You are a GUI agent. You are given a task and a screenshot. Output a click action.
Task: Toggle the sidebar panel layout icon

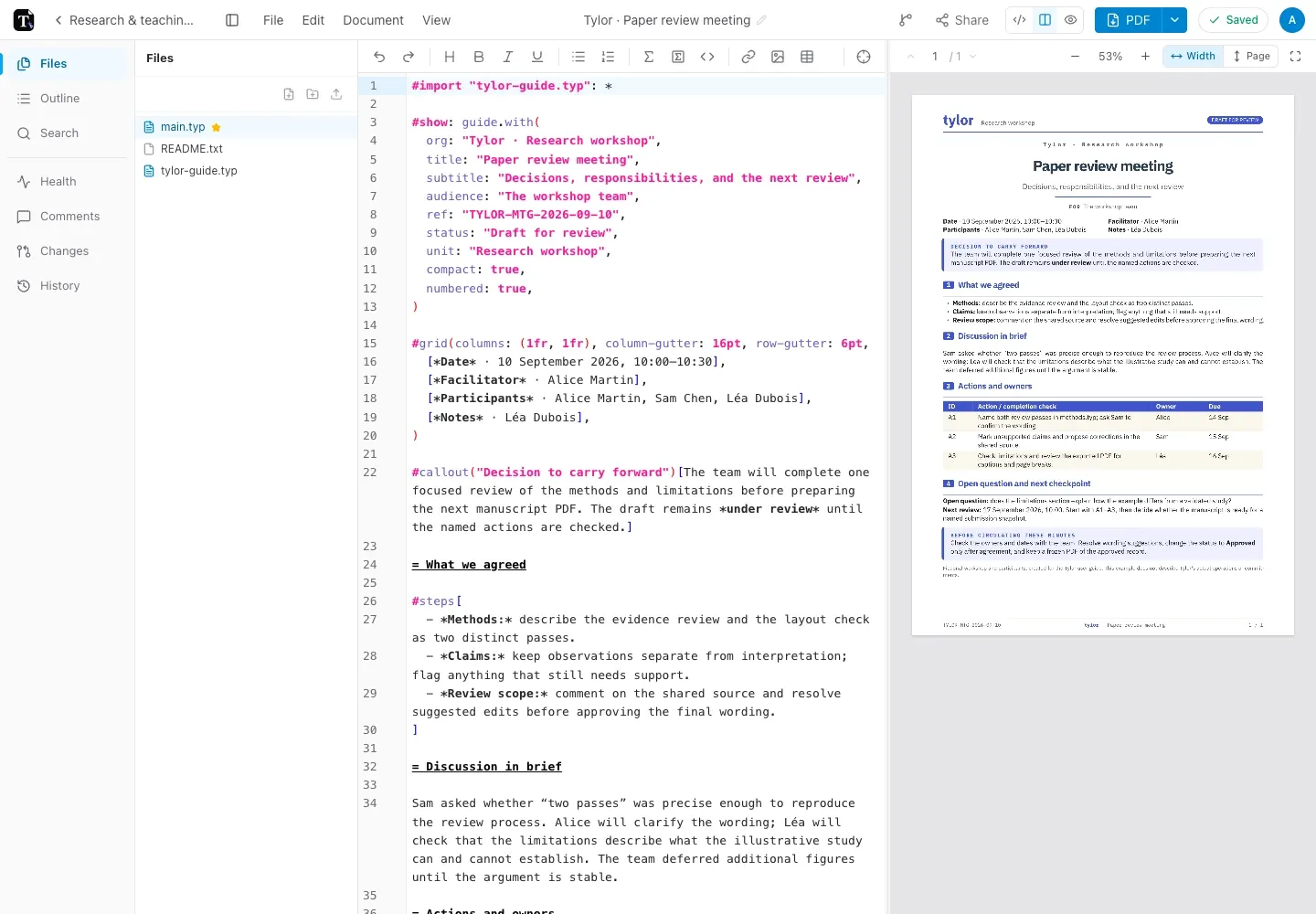(232, 20)
